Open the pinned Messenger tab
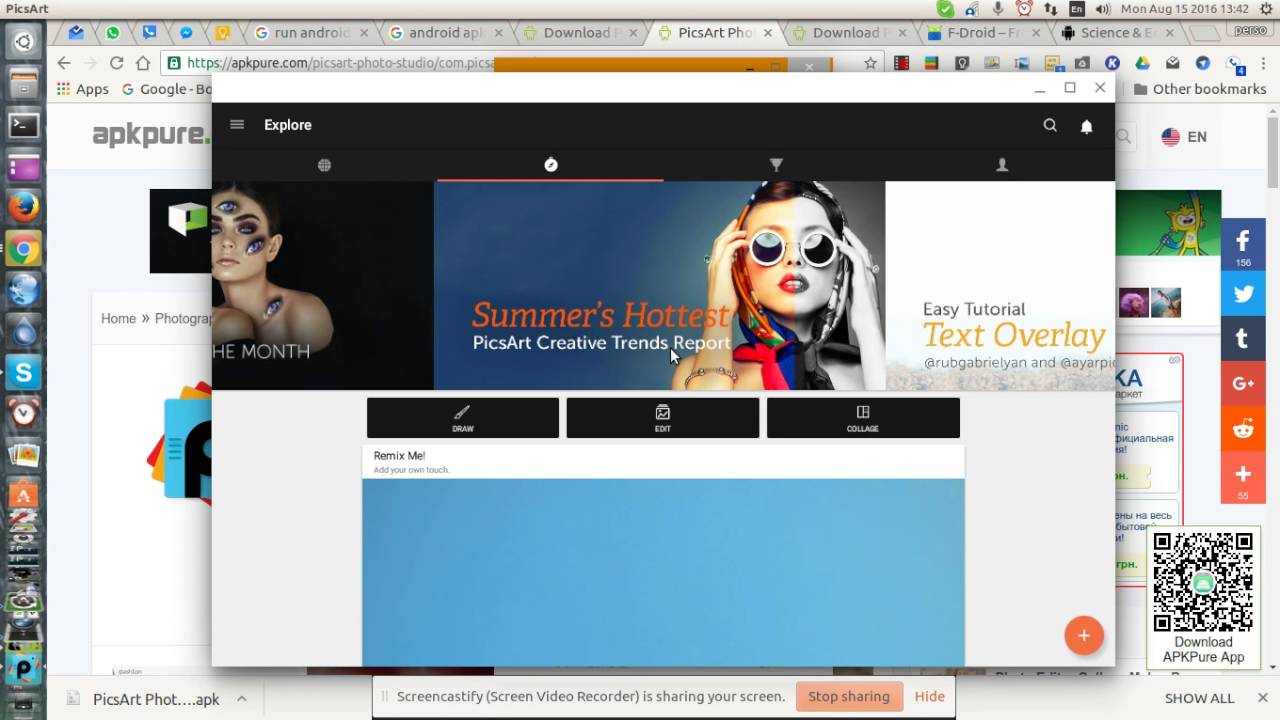 pyautogui.click(x=186, y=33)
